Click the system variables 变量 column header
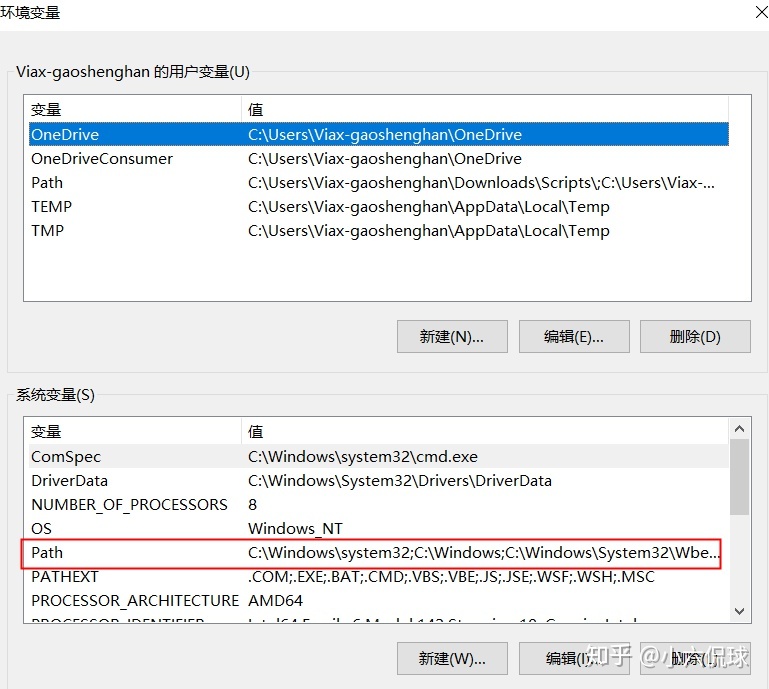The width and height of the screenshot is (769, 689). (135, 432)
